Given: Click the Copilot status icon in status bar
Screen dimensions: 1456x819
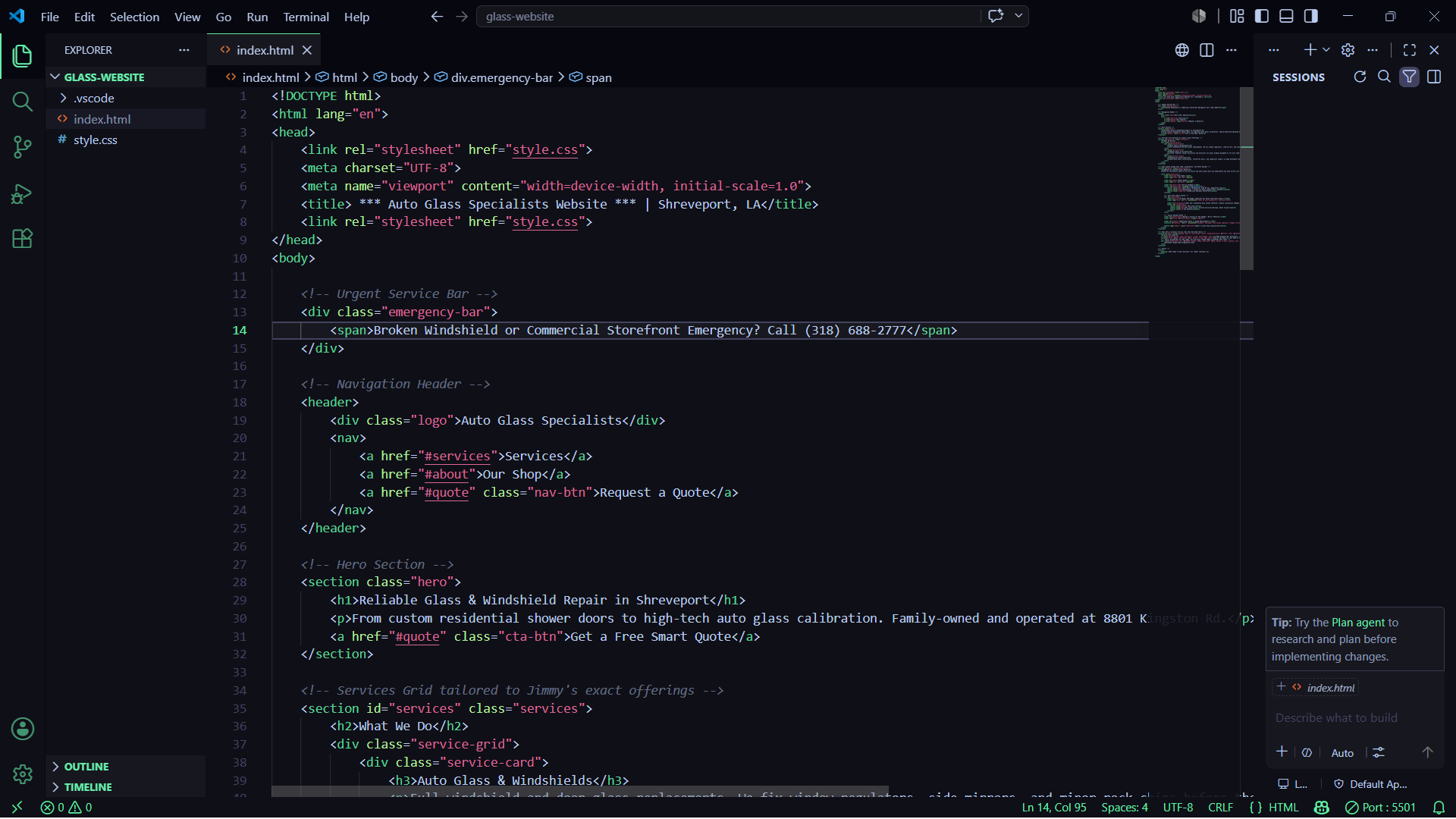Looking at the screenshot, I should (1322, 808).
